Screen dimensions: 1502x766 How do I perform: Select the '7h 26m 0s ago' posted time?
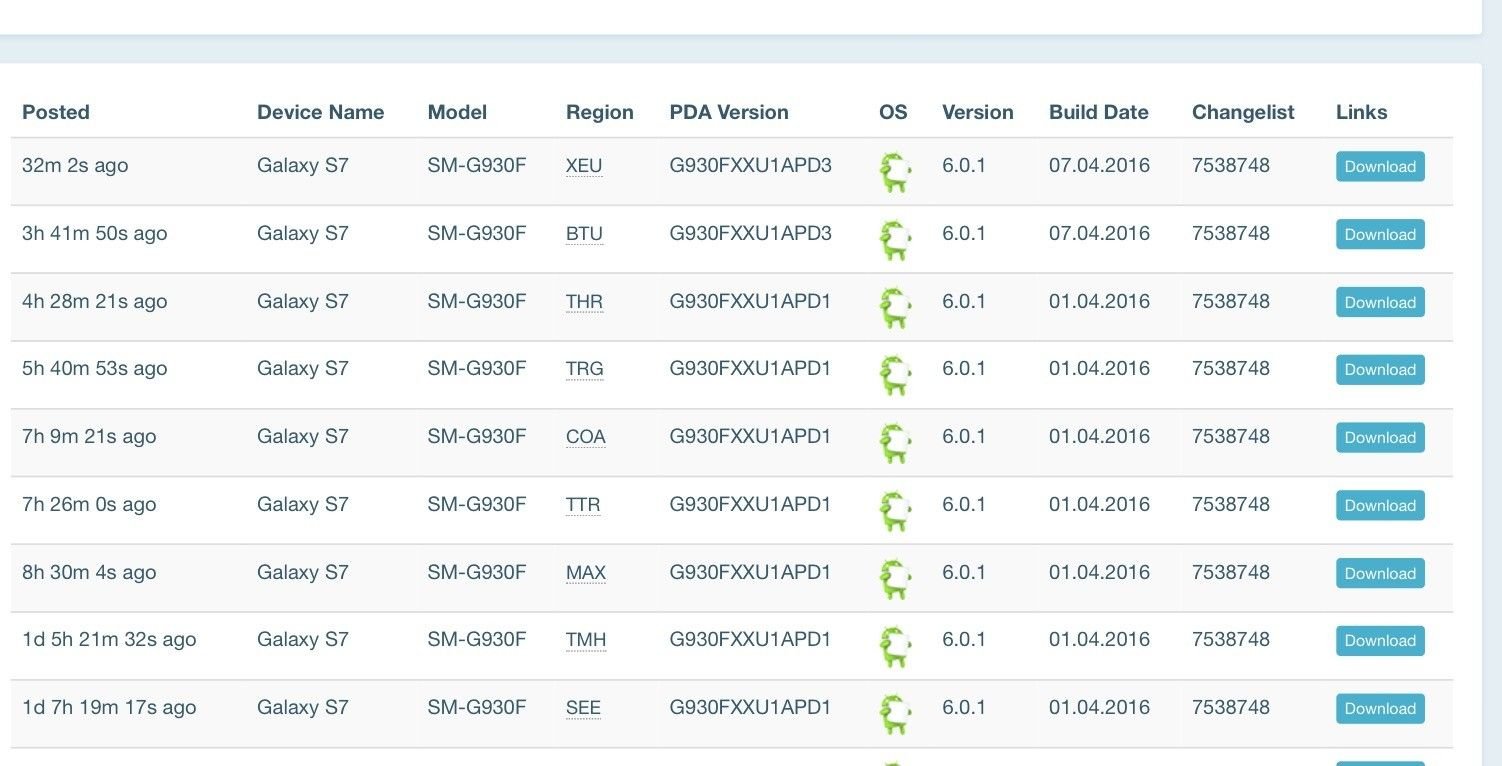(x=90, y=505)
